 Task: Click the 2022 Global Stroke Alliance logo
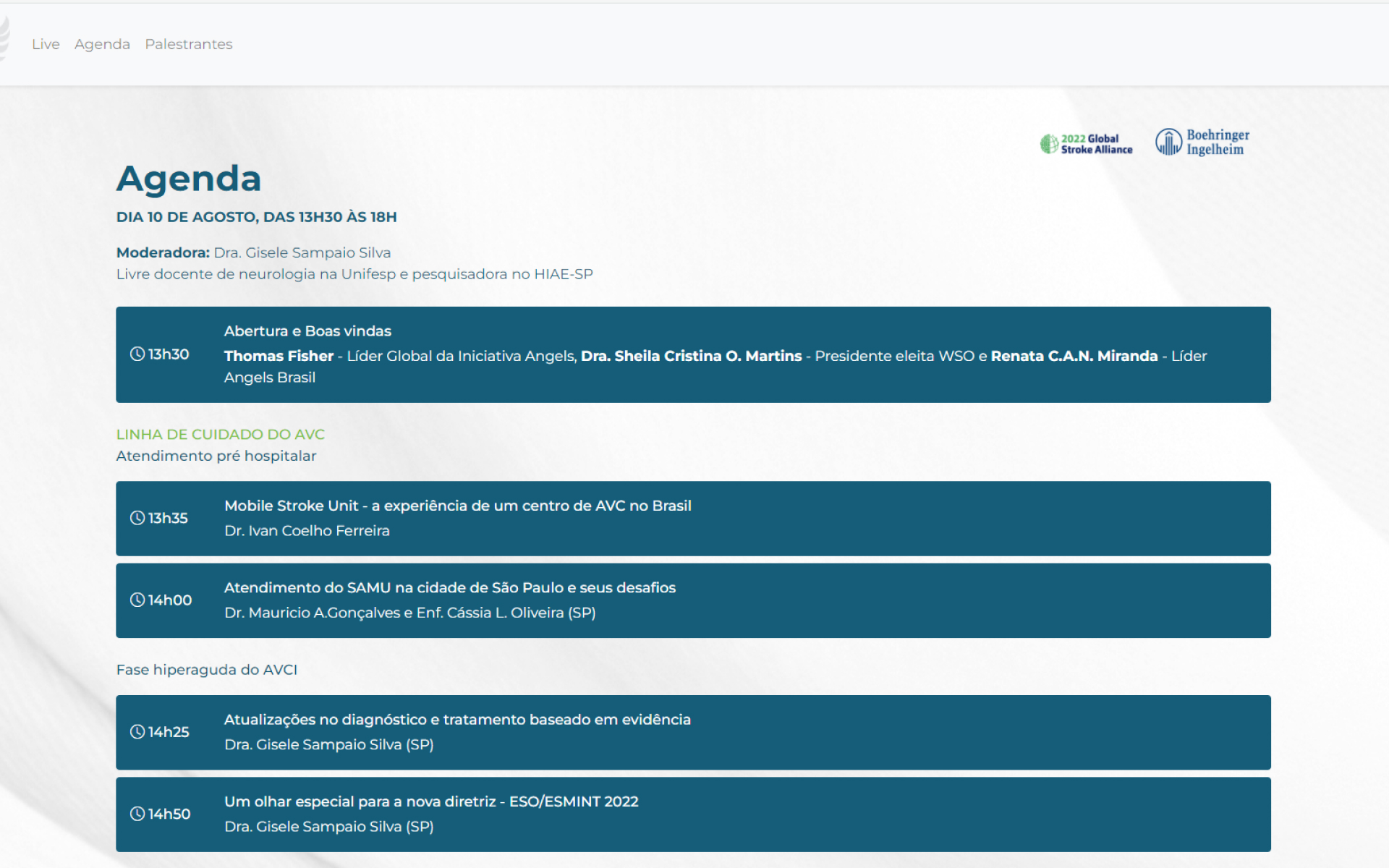click(1087, 144)
